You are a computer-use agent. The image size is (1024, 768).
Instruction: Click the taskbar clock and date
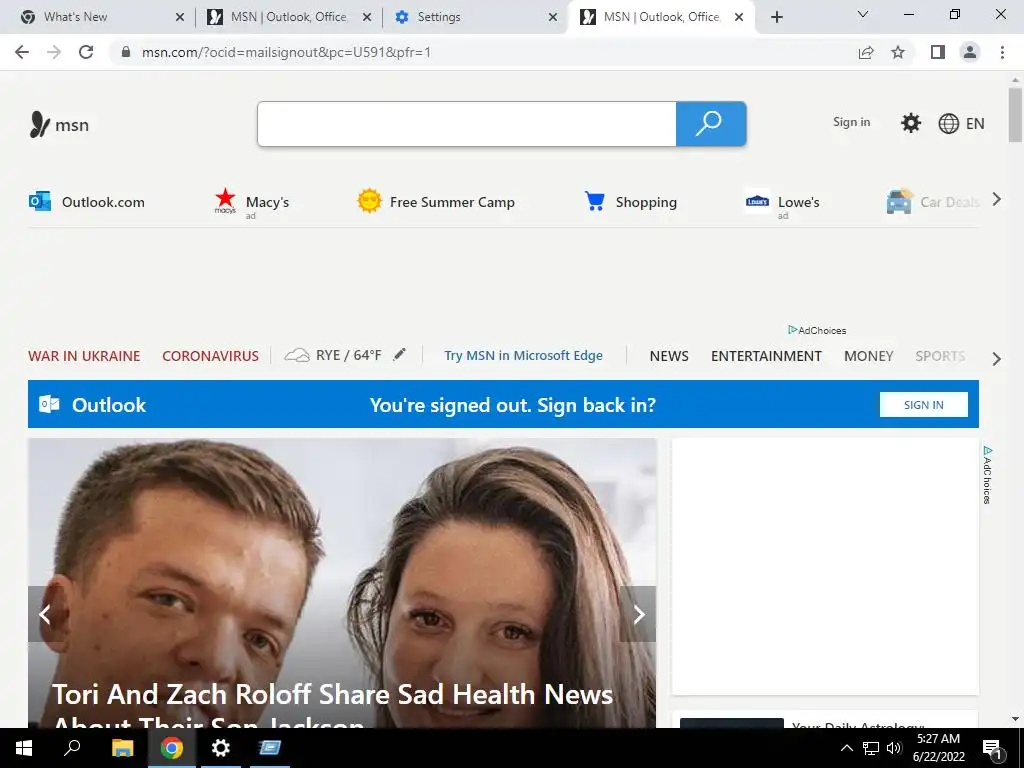(x=938, y=748)
